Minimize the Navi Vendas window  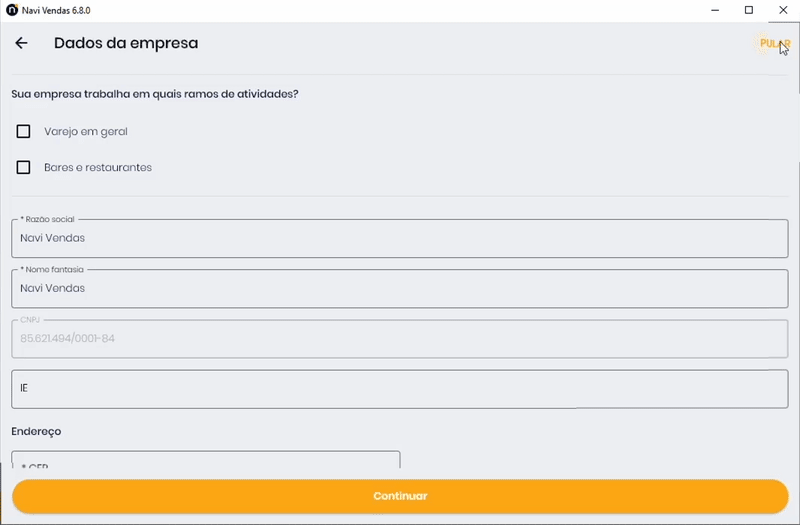click(x=714, y=10)
